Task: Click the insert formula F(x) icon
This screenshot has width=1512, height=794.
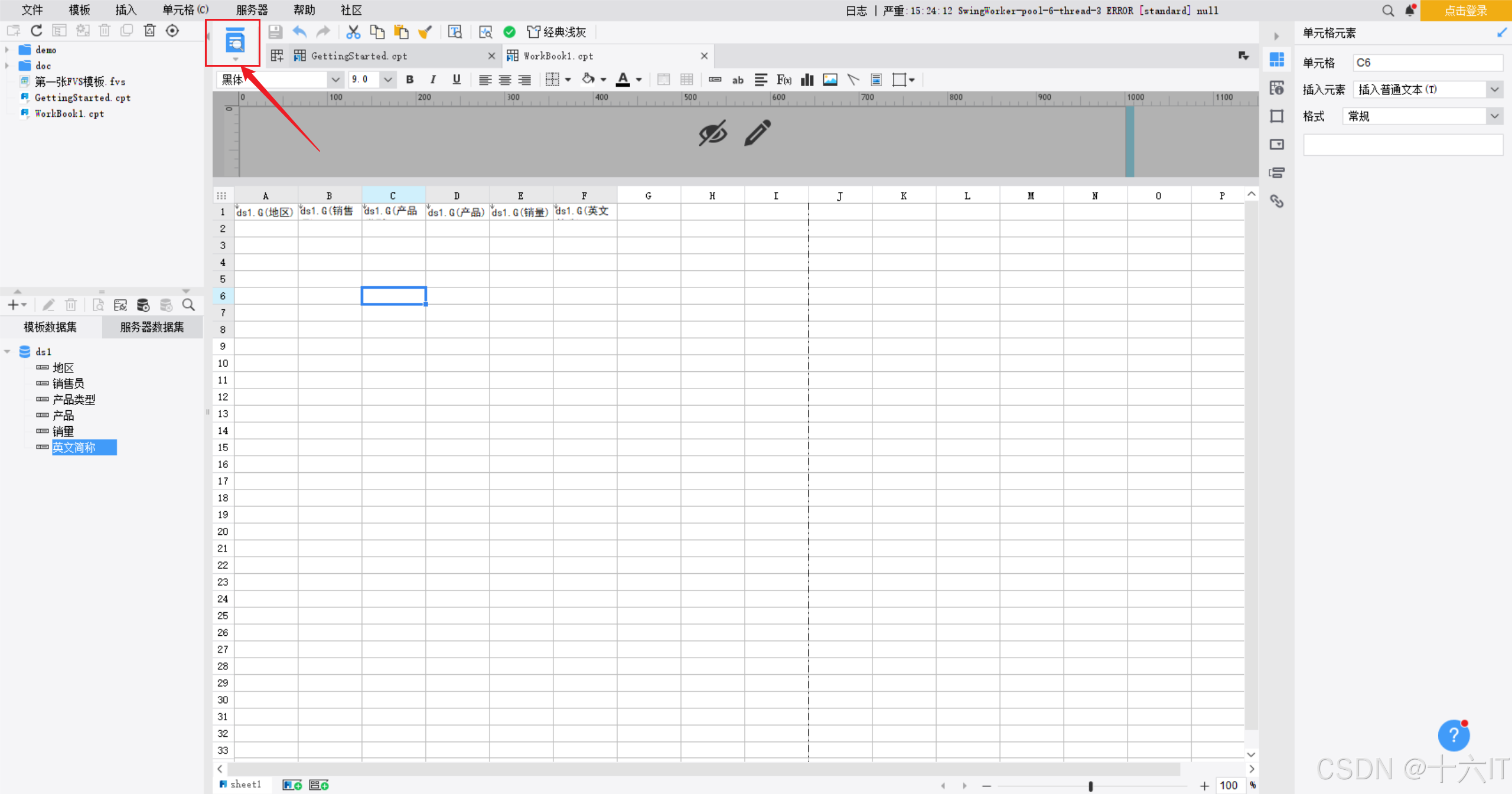Action: 784,80
